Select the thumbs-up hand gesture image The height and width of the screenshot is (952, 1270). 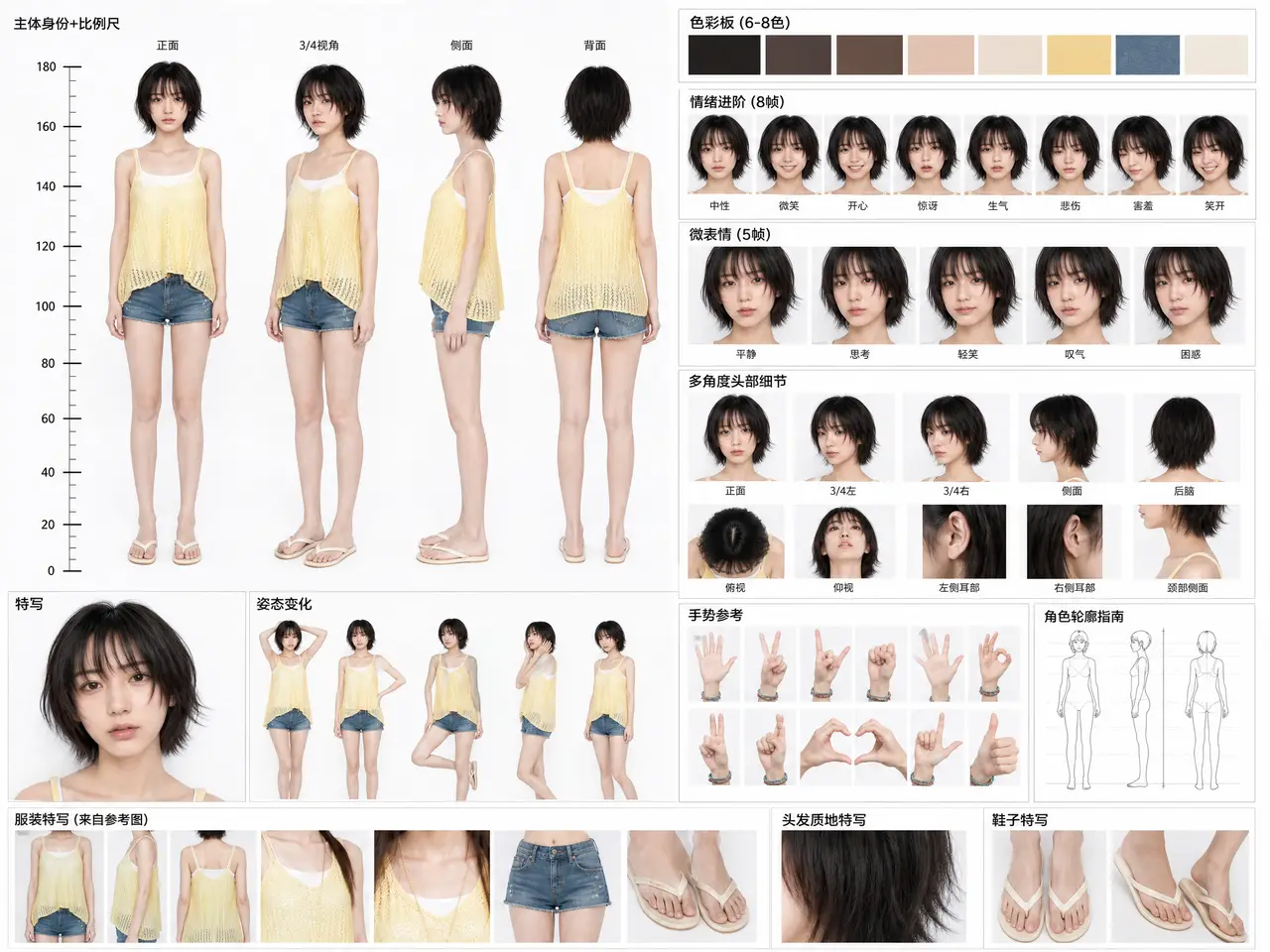click(x=995, y=749)
